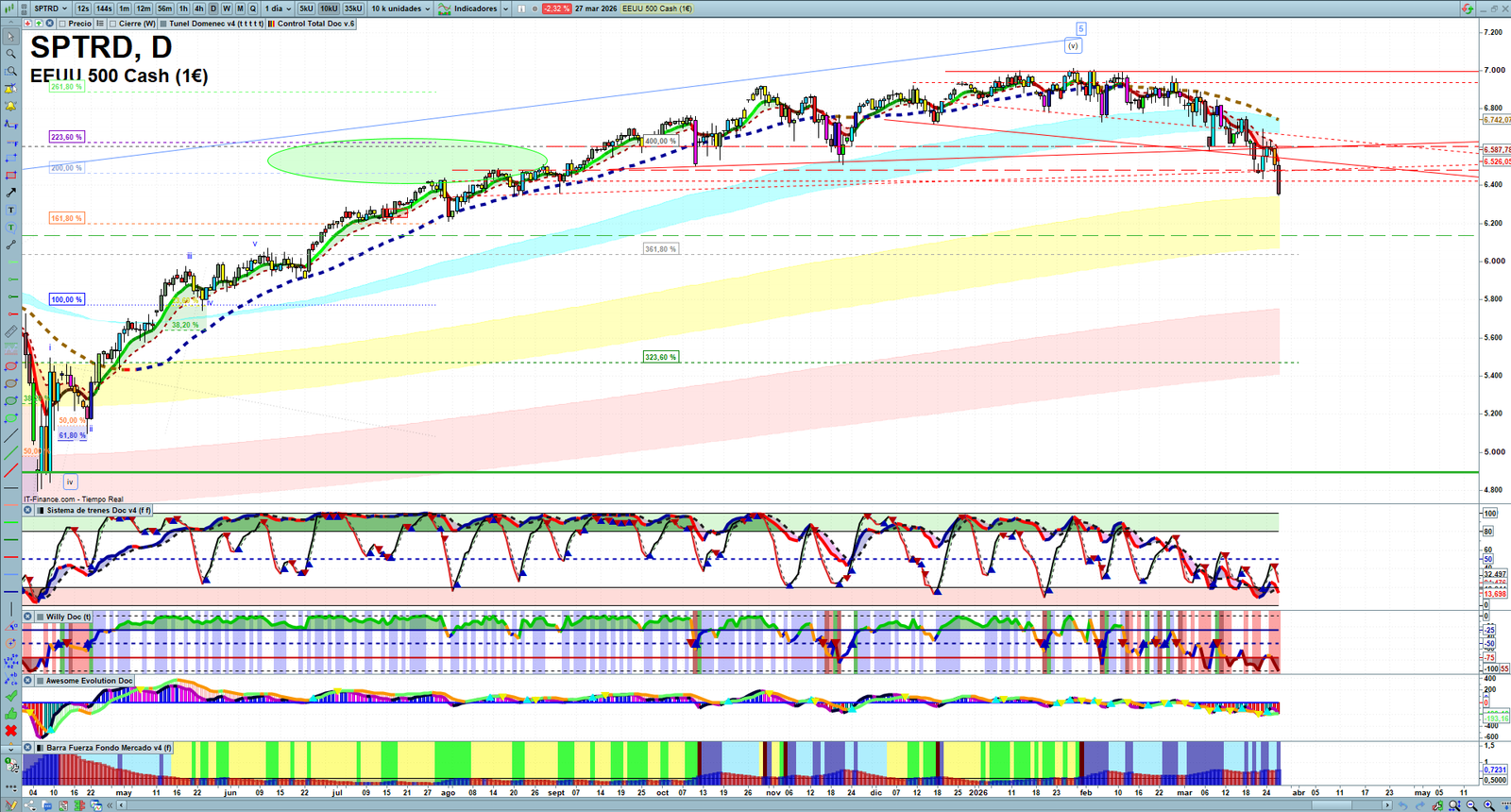Click the 4h timeframe button
The width and height of the screenshot is (1511, 812).
tap(198, 8)
